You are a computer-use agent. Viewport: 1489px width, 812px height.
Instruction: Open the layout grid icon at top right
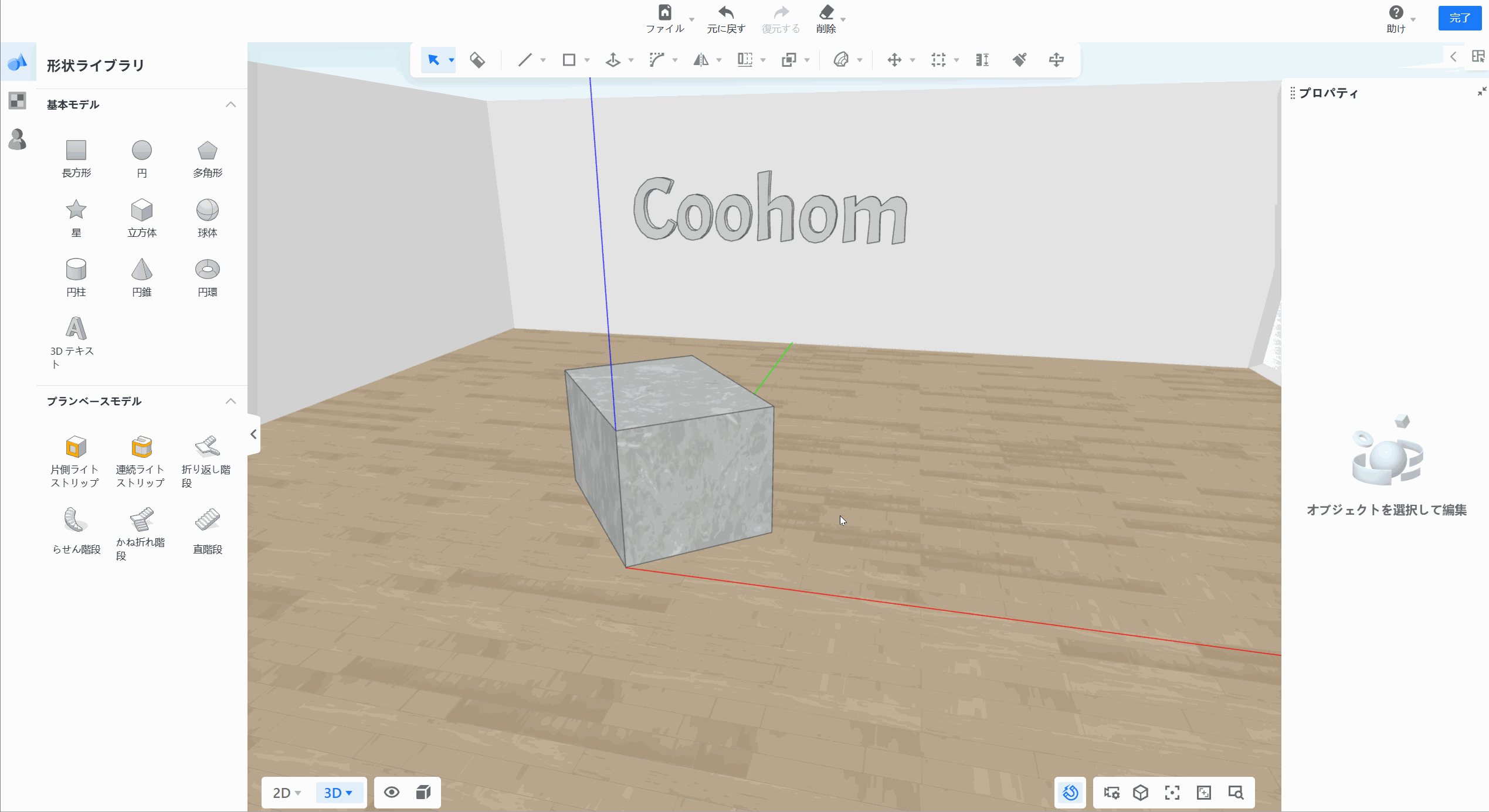pos(1478,56)
